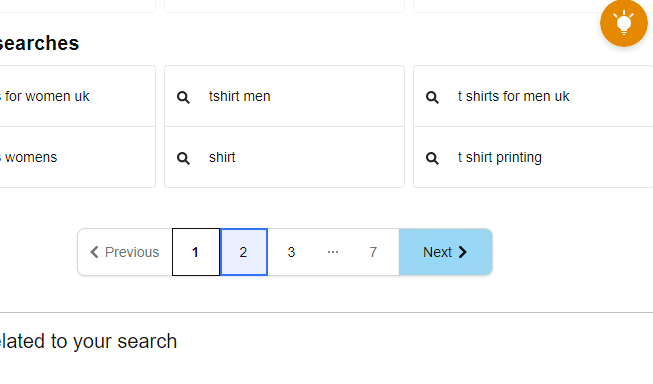Open last page 7

click(373, 252)
